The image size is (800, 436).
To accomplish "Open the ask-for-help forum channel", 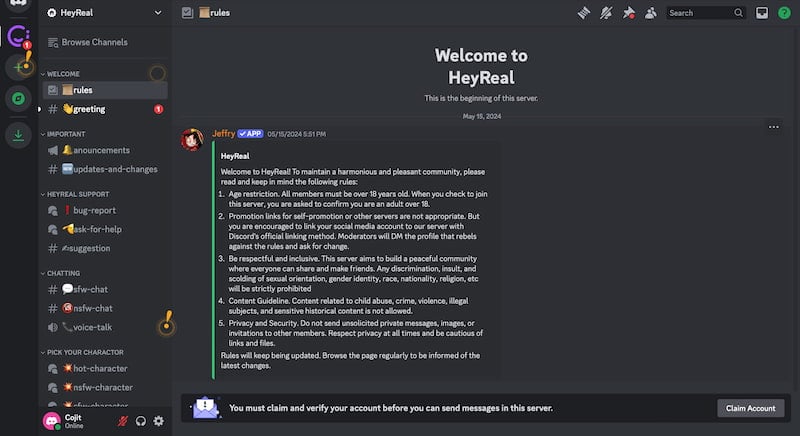I will tap(105, 229).
